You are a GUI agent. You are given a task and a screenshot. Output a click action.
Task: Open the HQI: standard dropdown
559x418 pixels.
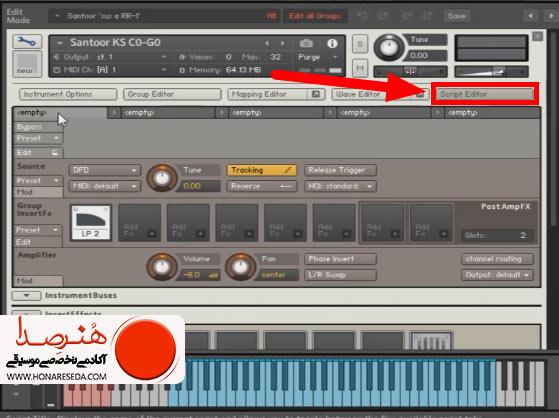pos(340,186)
